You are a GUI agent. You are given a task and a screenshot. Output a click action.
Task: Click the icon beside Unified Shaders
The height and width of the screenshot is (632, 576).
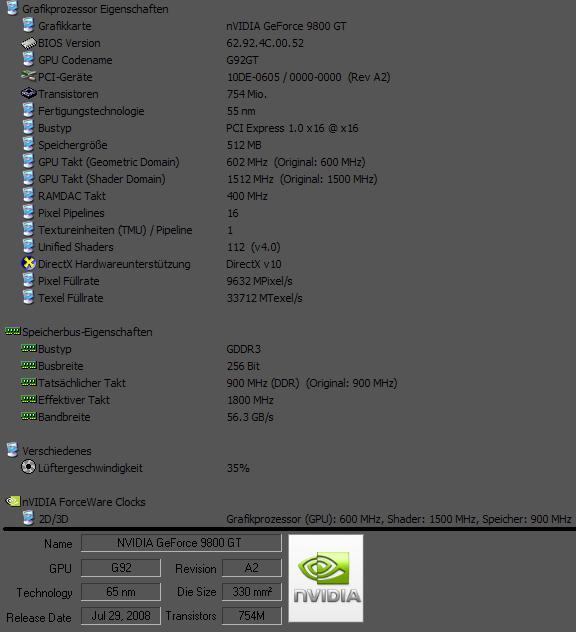click(28, 246)
